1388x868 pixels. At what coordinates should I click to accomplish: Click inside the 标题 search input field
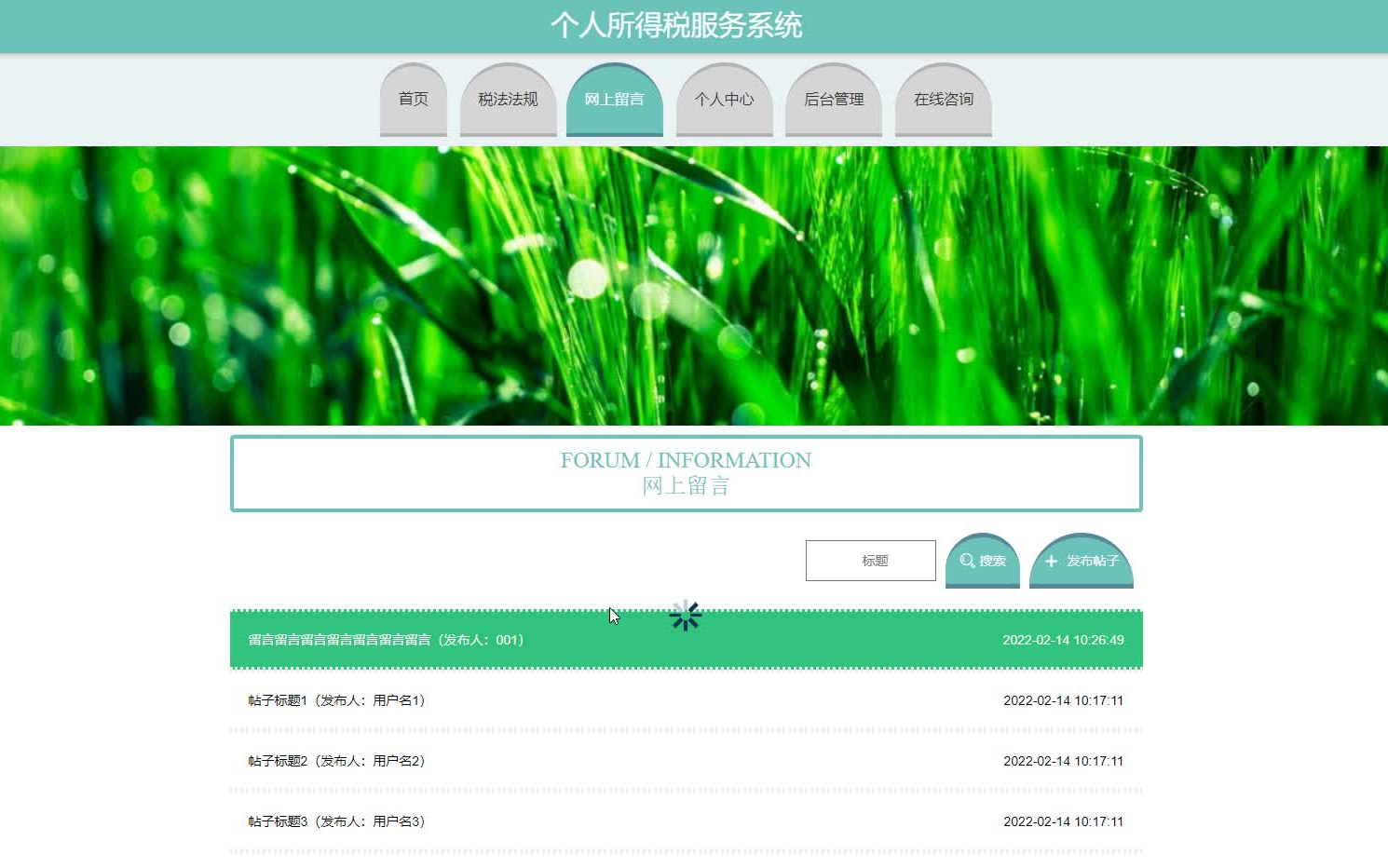(x=870, y=561)
